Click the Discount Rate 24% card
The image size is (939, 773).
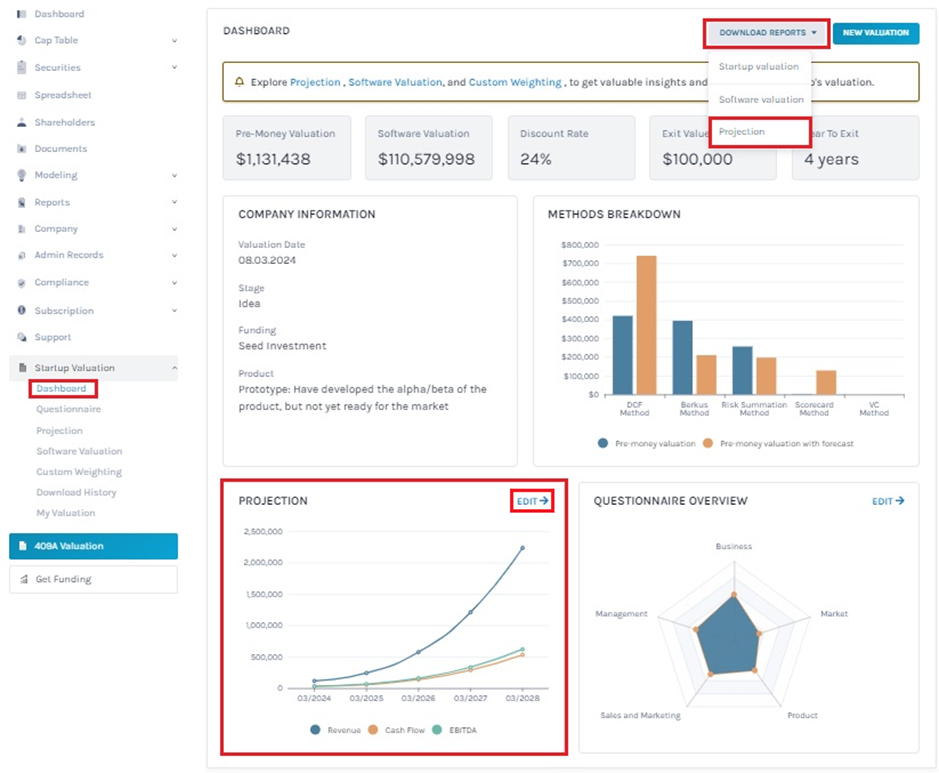click(x=571, y=148)
